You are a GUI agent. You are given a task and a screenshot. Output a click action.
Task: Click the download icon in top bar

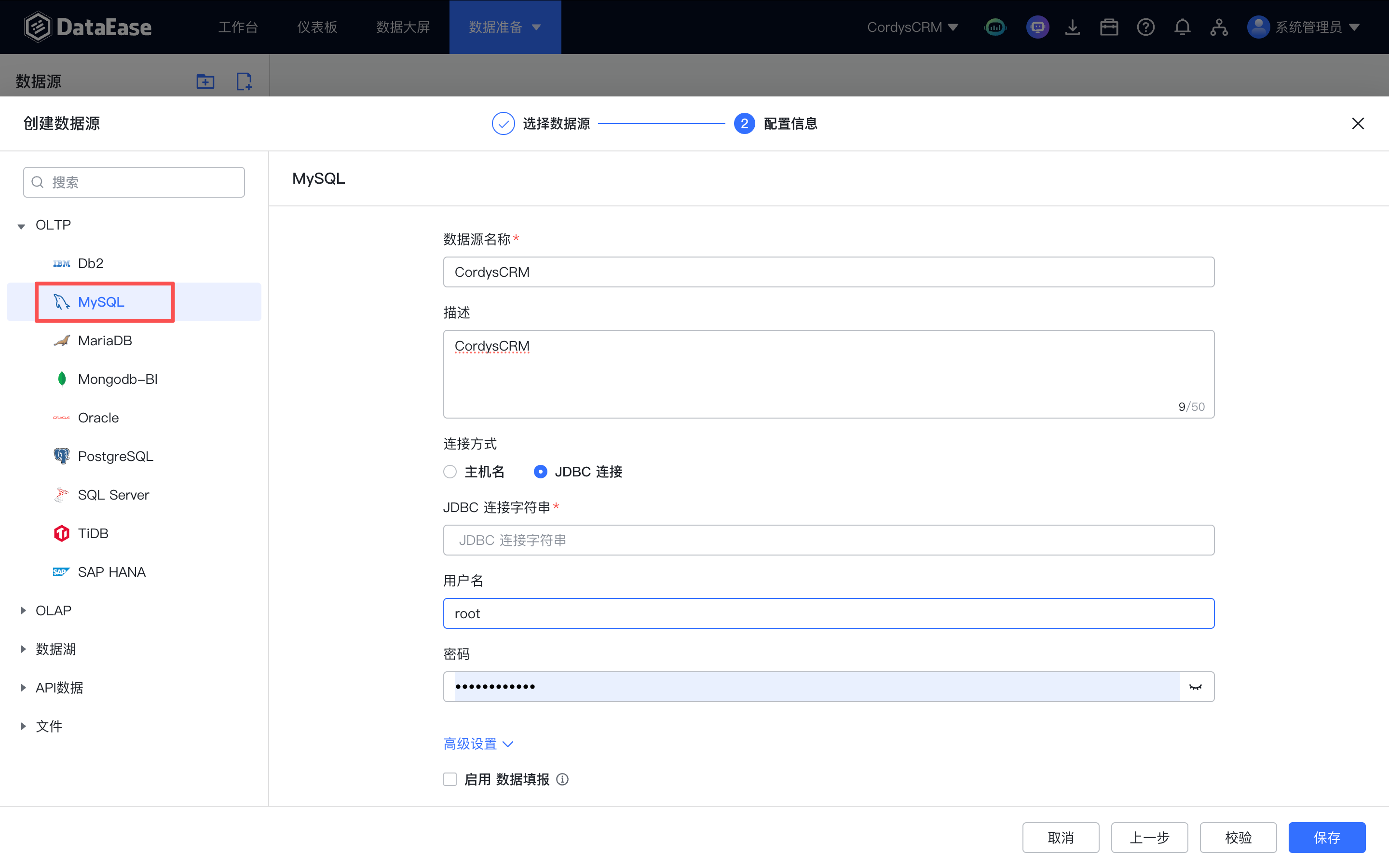click(x=1072, y=27)
